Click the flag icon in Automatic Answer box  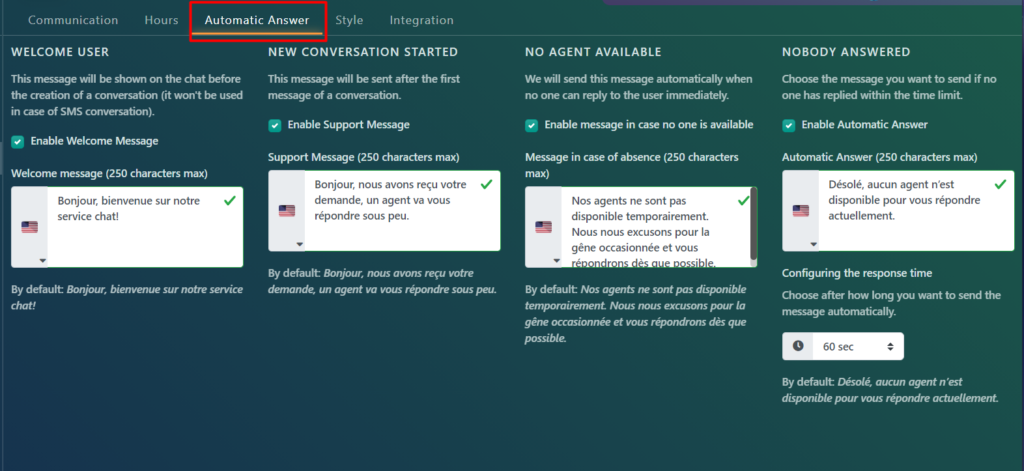point(801,211)
